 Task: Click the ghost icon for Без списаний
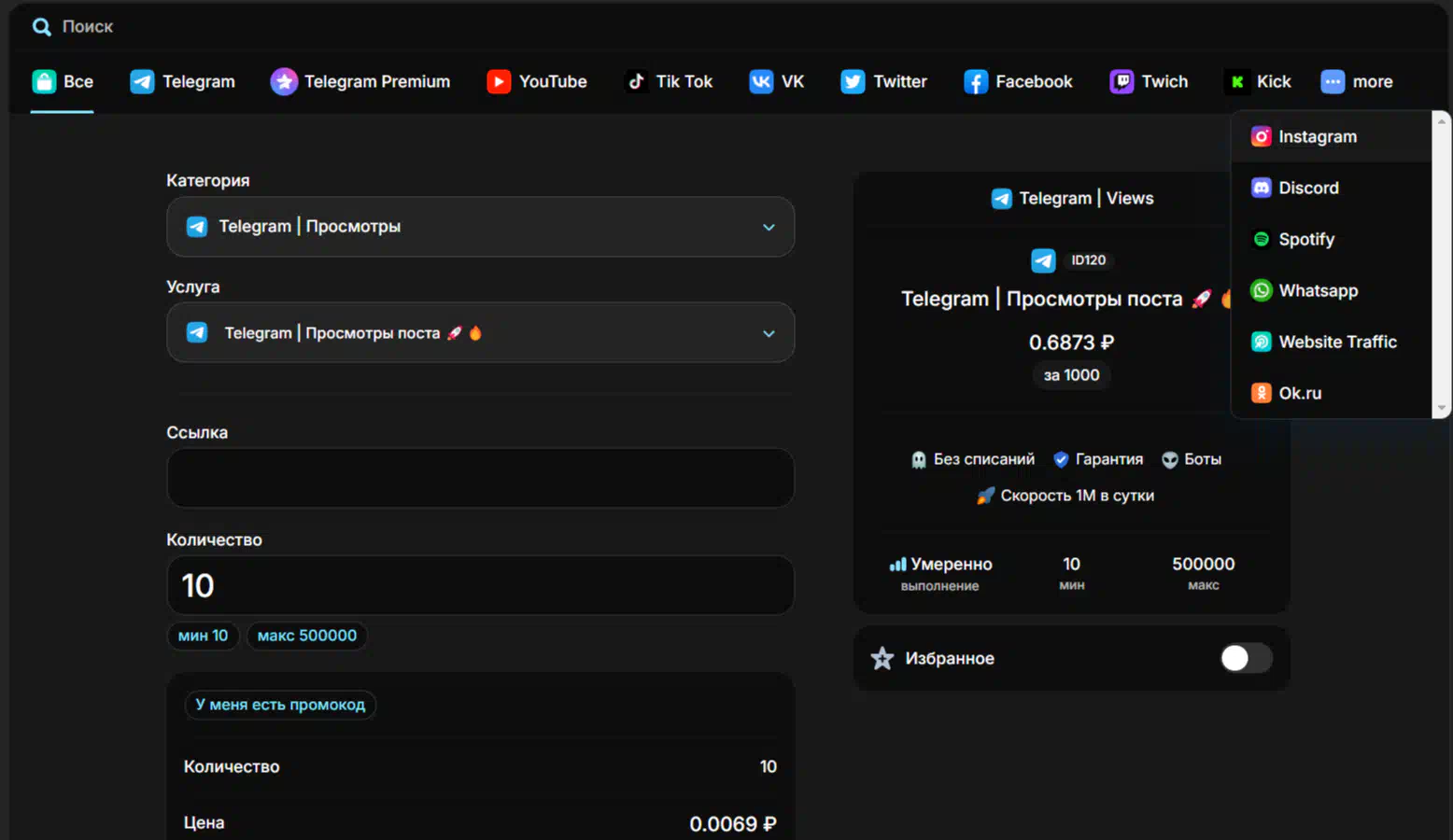(x=919, y=459)
